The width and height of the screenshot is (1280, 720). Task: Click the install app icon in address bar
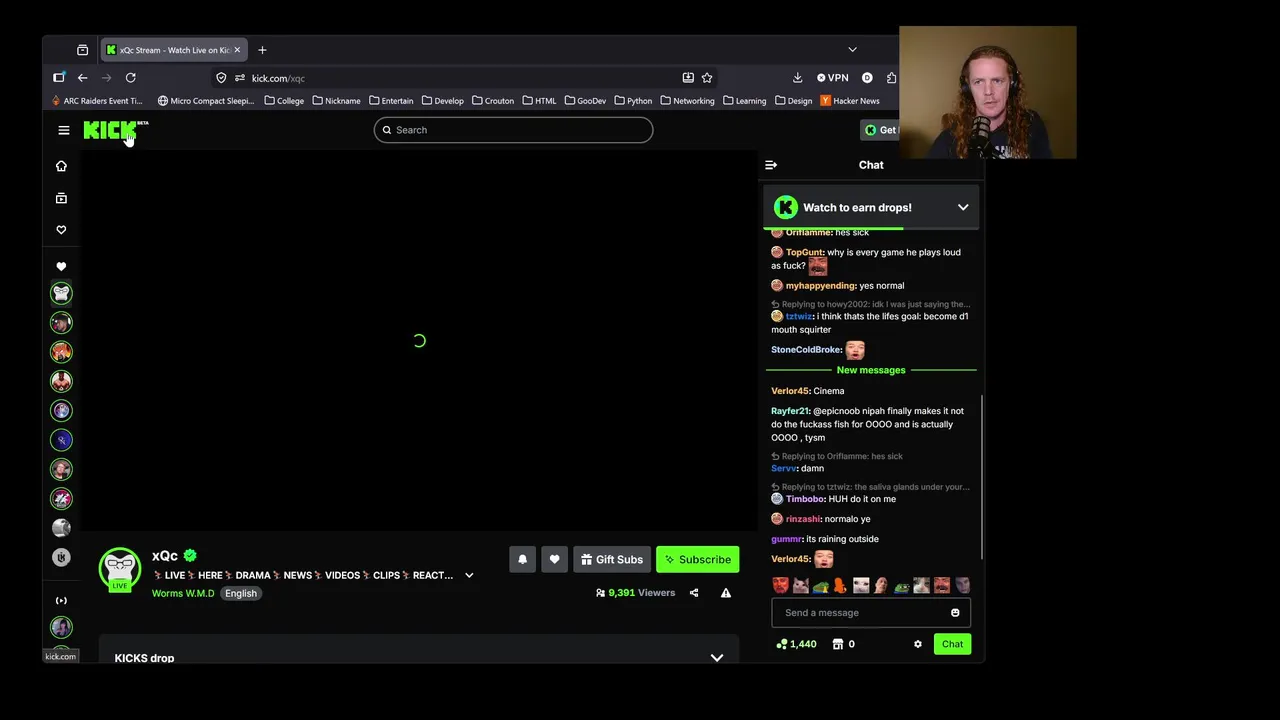point(688,78)
